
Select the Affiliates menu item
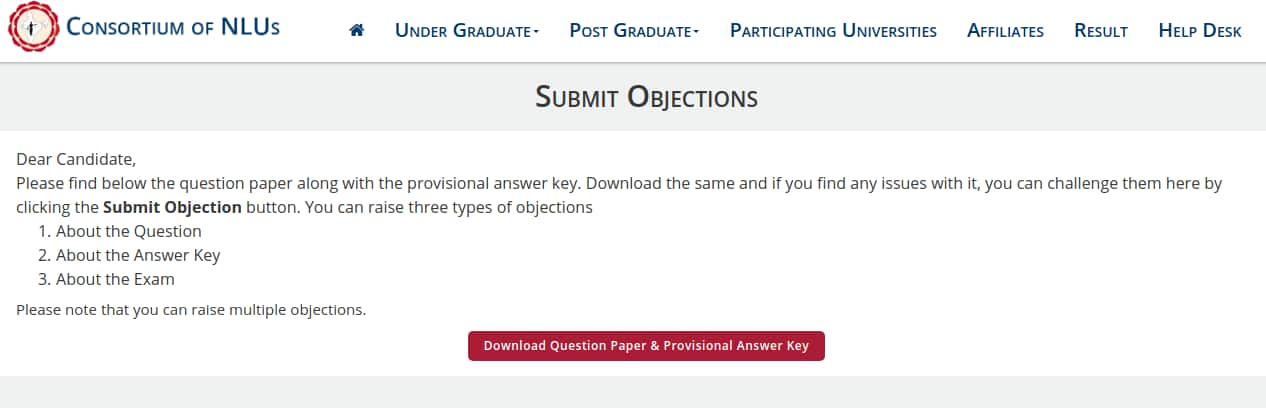pos(1005,31)
